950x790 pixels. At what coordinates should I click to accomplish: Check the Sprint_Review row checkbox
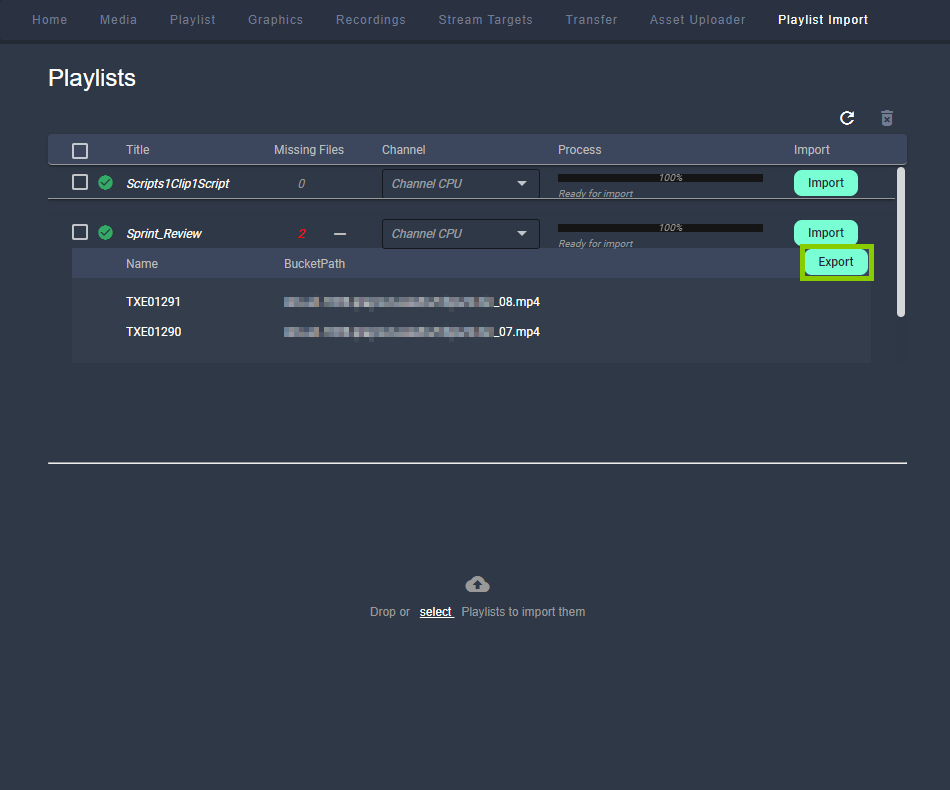coord(80,233)
